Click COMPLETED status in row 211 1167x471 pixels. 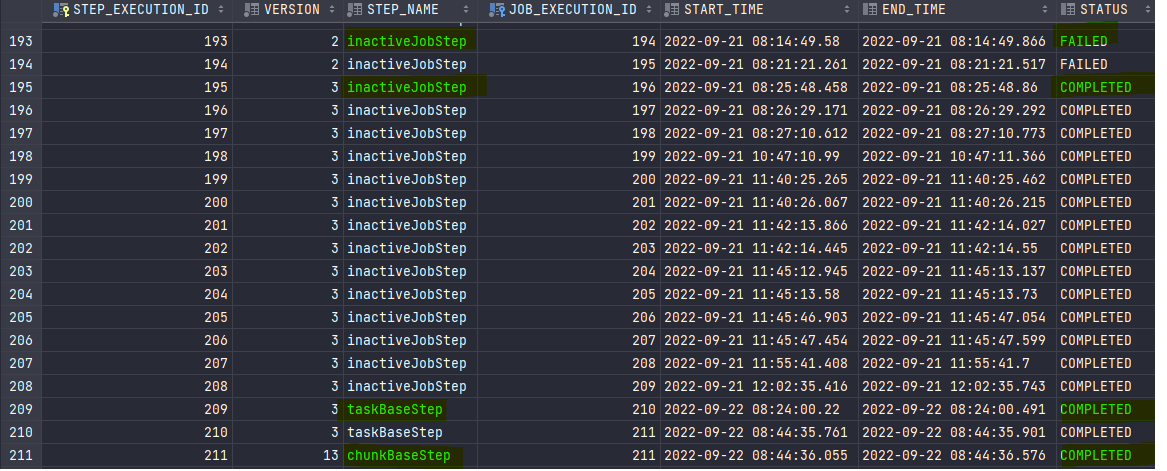click(x=1096, y=455)
